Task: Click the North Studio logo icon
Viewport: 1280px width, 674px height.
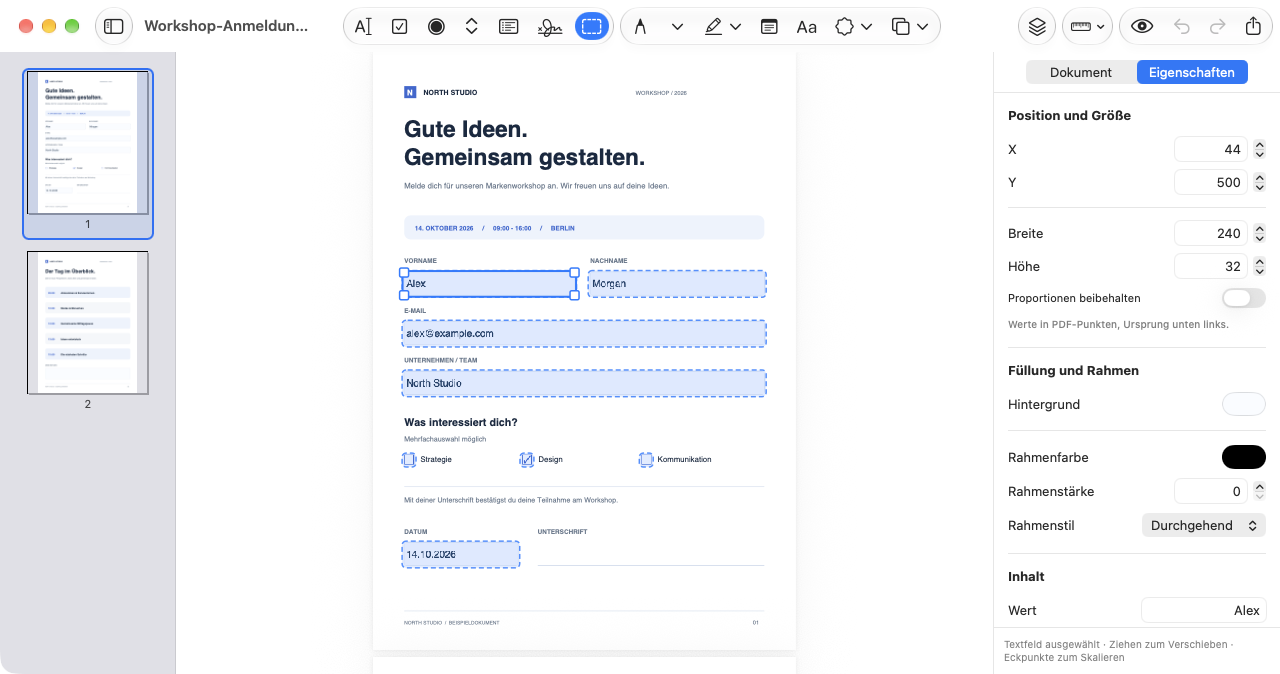Action: pyautogui.click(x=410, y=92)
